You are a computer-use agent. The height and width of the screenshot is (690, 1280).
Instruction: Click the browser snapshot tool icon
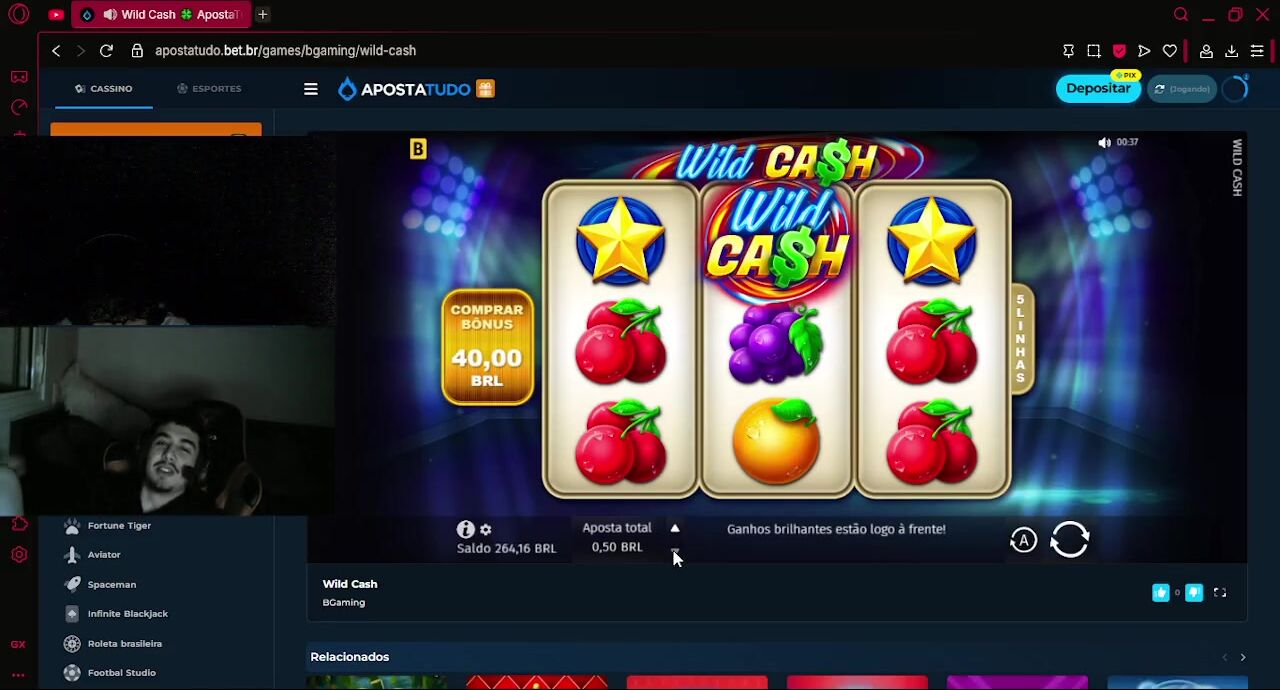click(1094, 50)
